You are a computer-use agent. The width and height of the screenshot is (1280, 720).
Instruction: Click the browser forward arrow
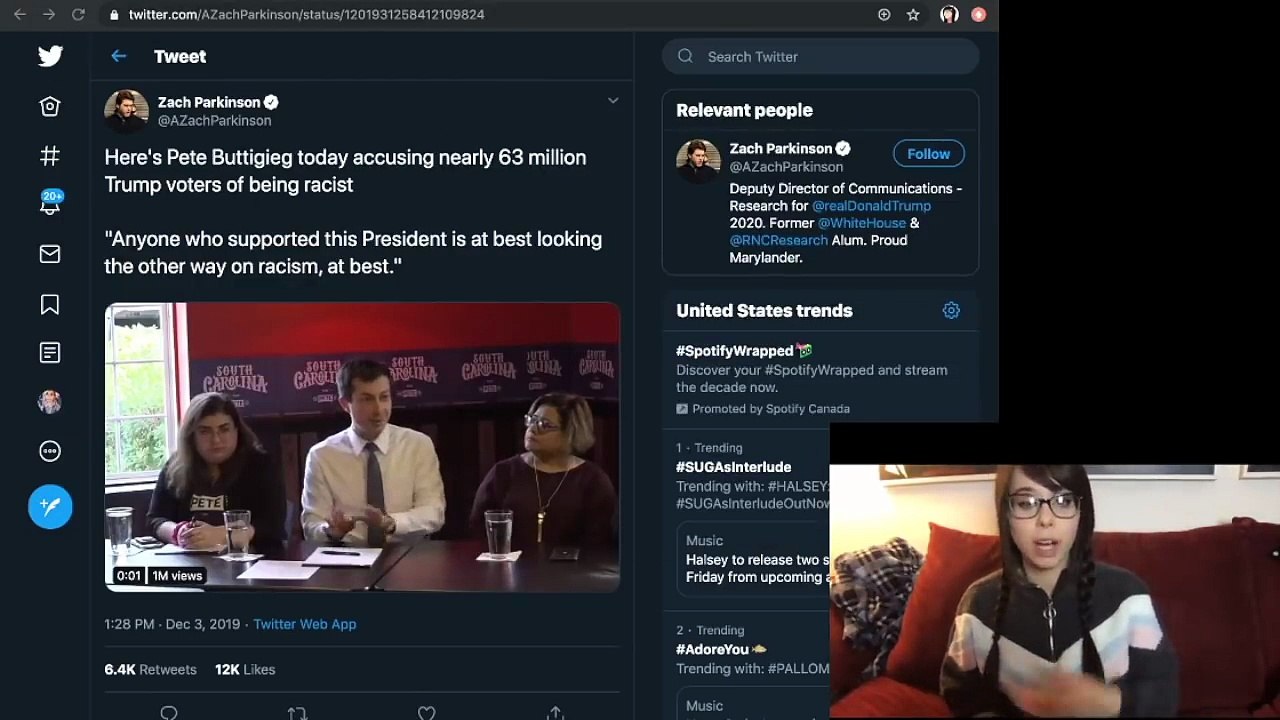pyautogui.click(x=49, y=15)
